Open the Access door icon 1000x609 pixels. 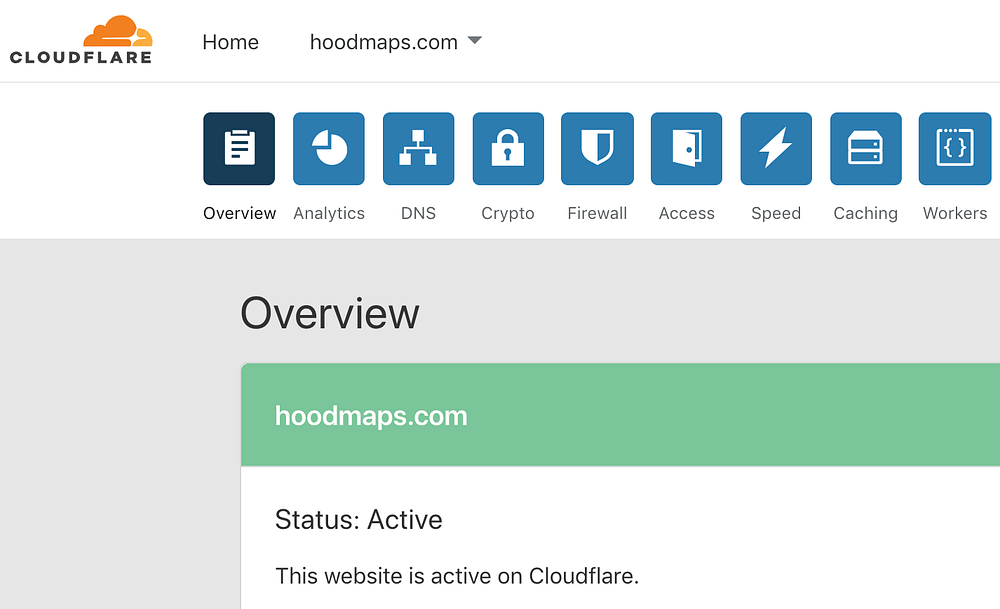point(686,149)
